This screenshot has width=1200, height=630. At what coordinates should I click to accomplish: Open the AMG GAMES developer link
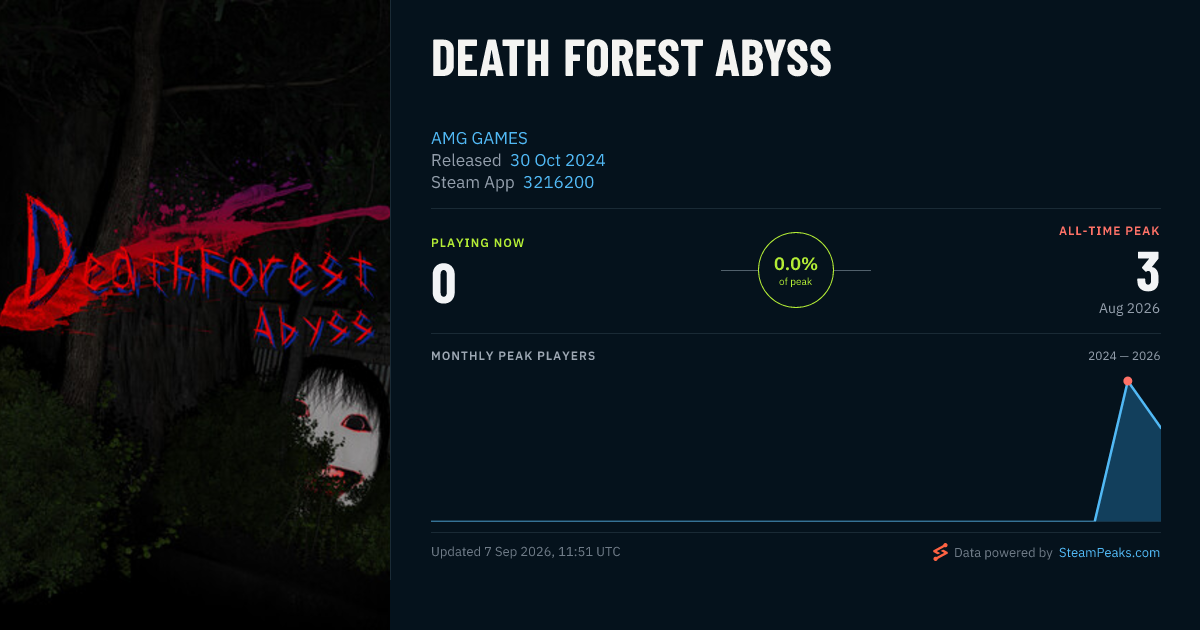pyautogui.click(x=479, y=138)
